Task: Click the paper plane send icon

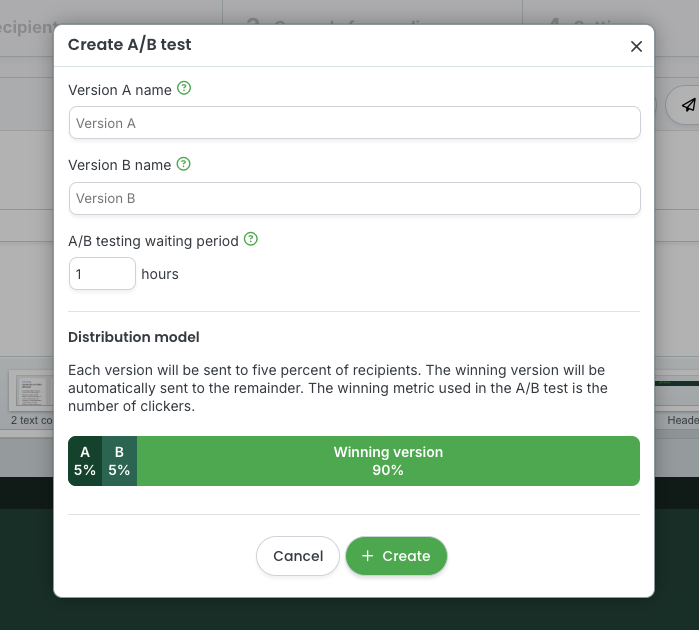Action: pyautogui.click(x=688, y=105)
